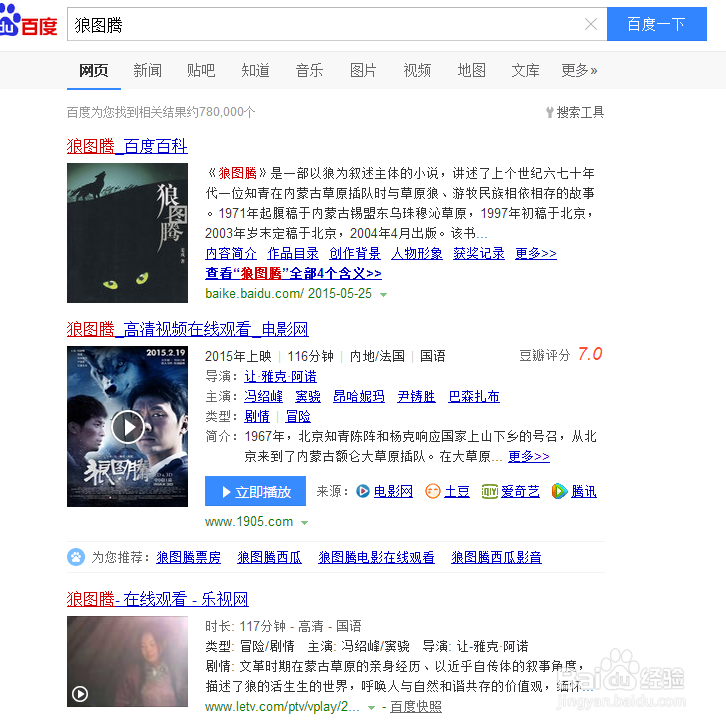Viewport: 726px width, 726px height.
Task: Click 更多>> after 获奖记录
Action: click(x=536, y=253)
